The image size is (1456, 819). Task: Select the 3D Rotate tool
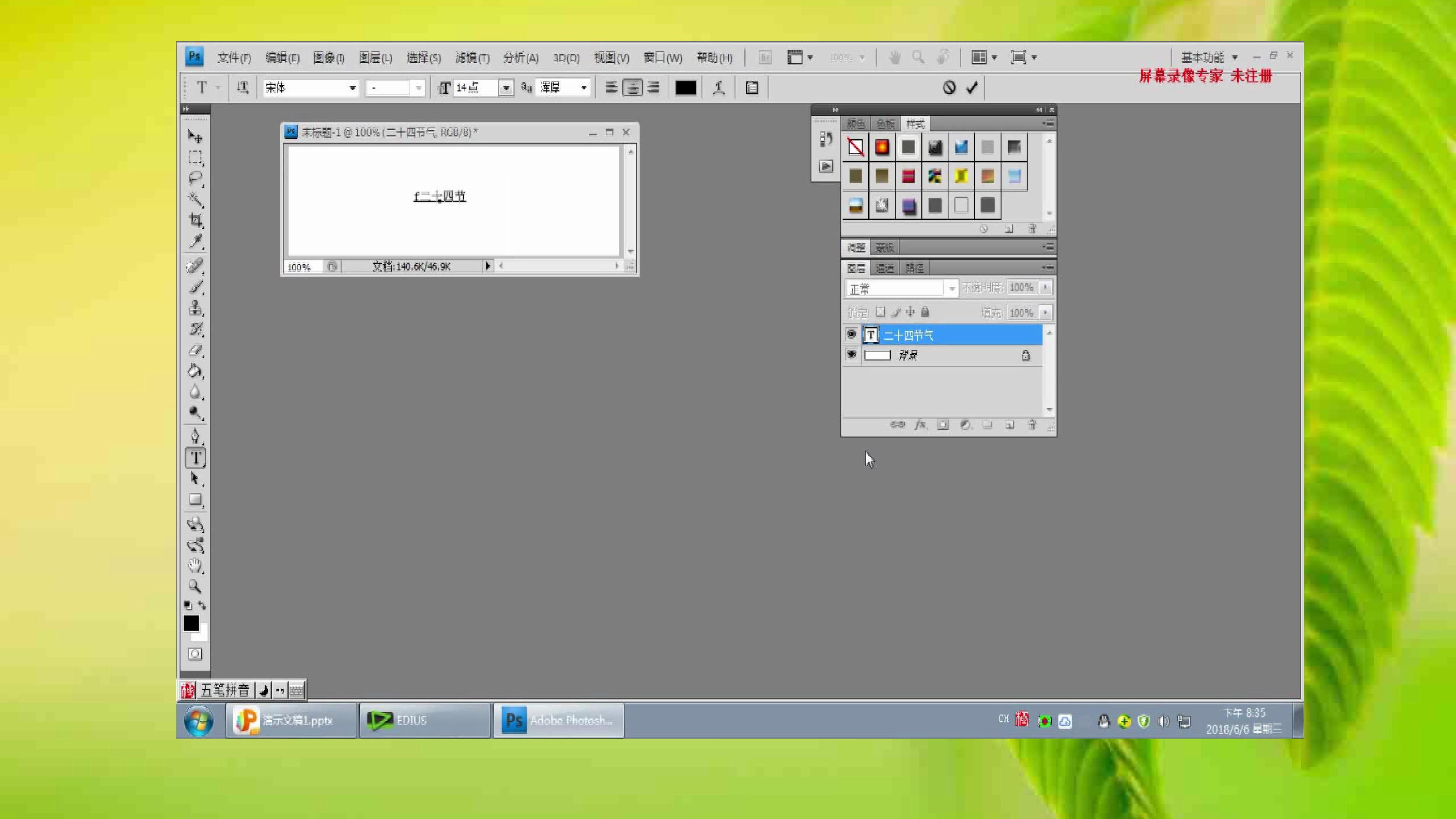click(x=195, y=524)
